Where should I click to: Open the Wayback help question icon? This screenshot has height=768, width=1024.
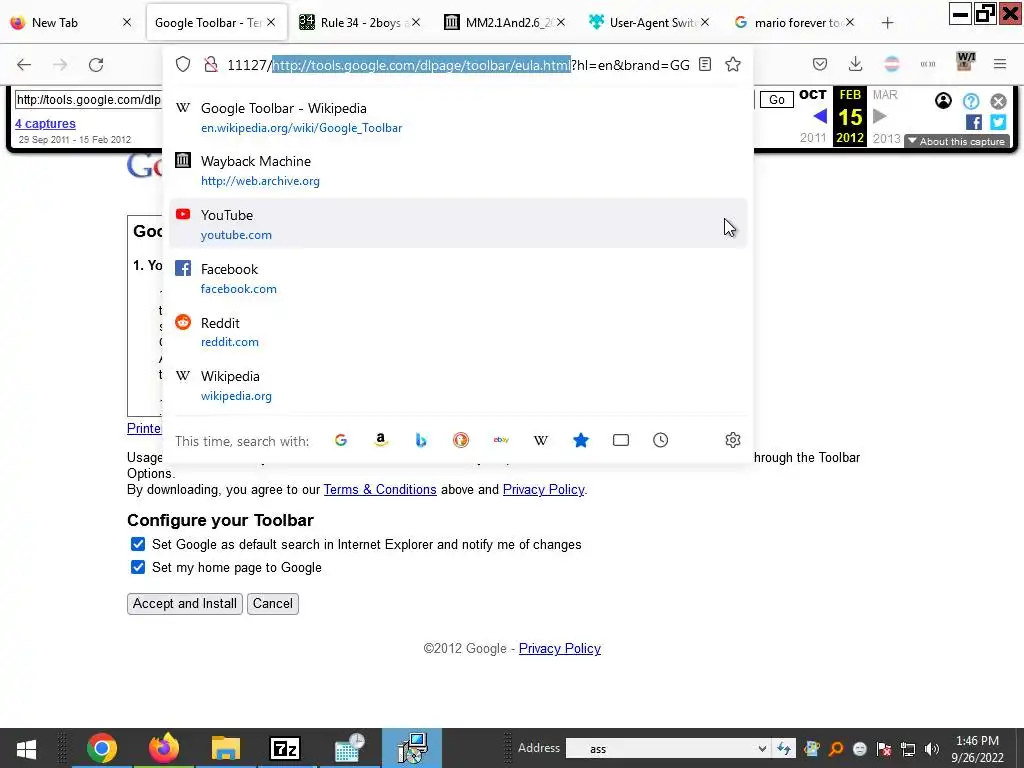[971, 101]
